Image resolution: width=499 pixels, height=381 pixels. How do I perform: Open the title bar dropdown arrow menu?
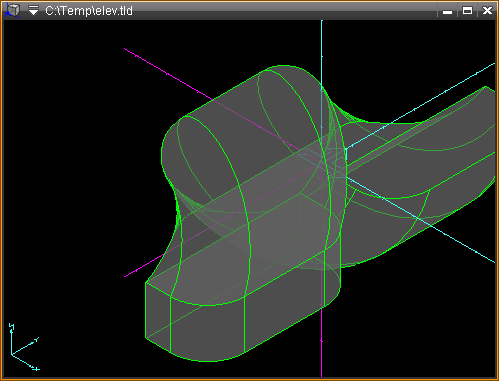pos(33,11)
